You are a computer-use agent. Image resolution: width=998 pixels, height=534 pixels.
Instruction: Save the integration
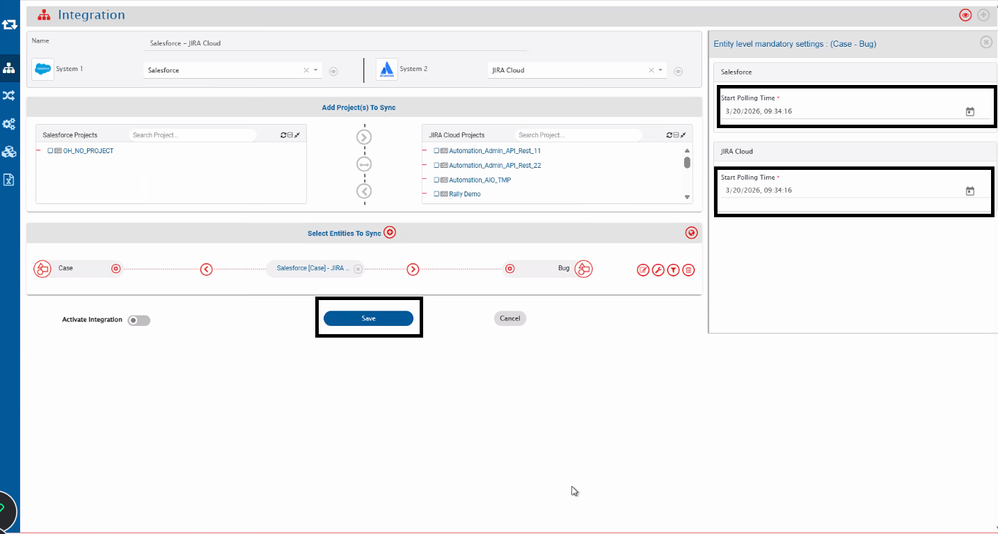tap(369, 318)
